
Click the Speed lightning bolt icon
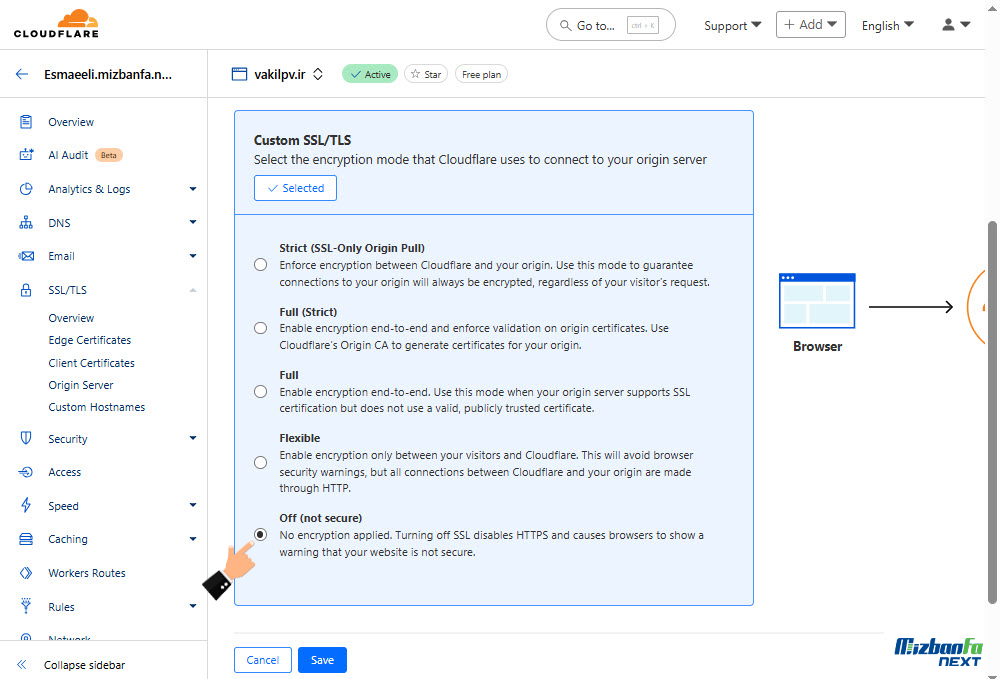[26, 506]
